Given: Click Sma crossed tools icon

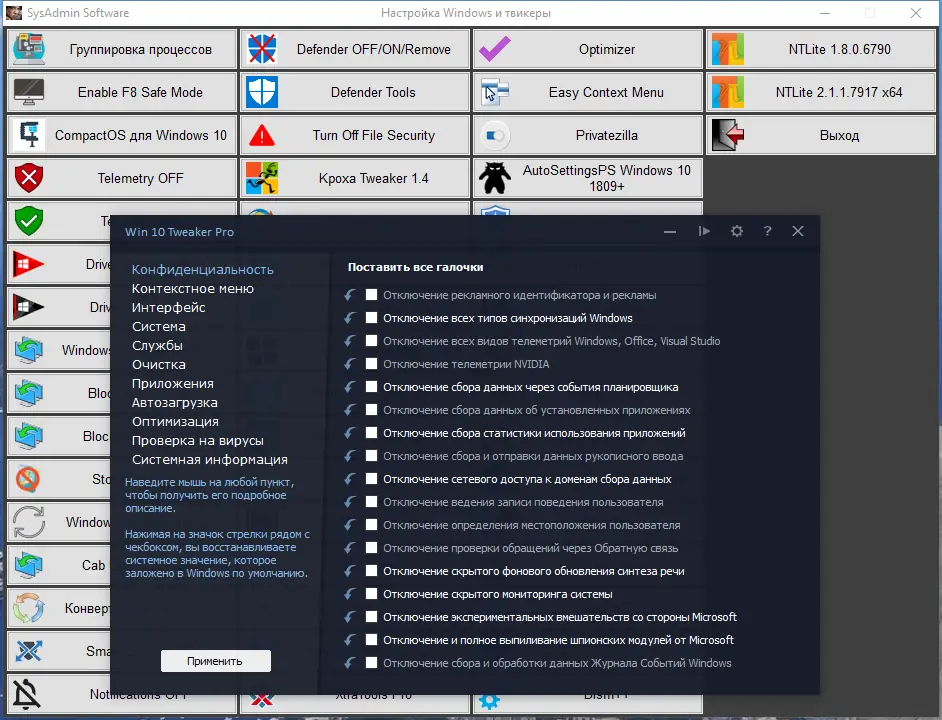Looking at the screenshot, I should pyautogui.click(x=28, y=651).
